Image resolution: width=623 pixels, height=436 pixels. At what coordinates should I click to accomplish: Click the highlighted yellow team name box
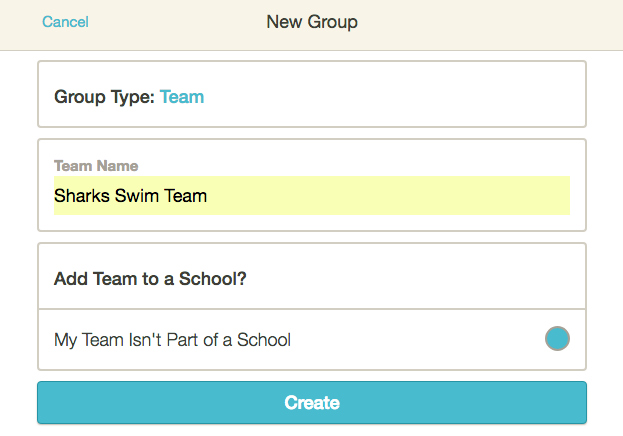click(x=312, y=196)
